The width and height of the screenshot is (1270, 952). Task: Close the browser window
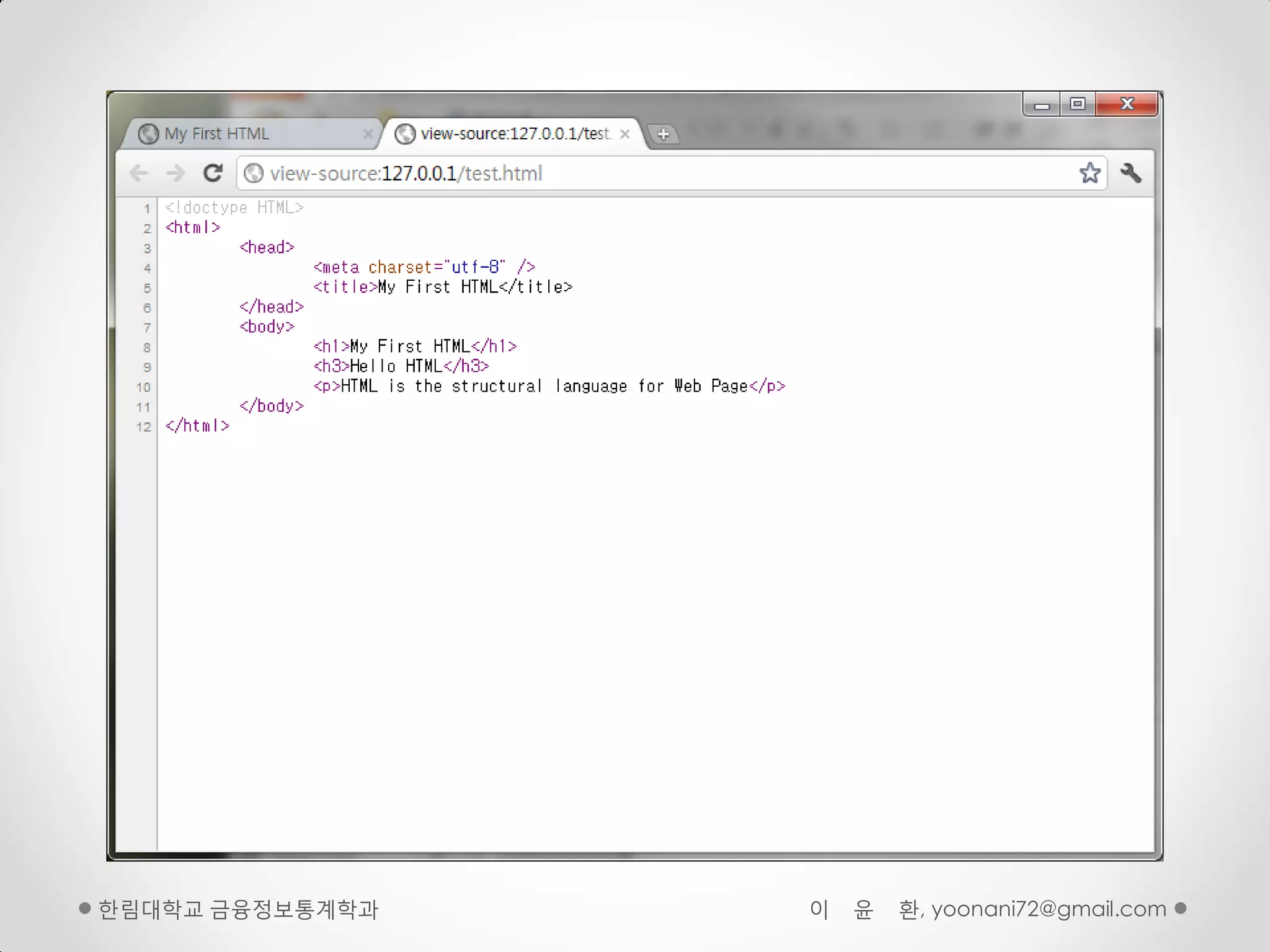click(1127, 104)
